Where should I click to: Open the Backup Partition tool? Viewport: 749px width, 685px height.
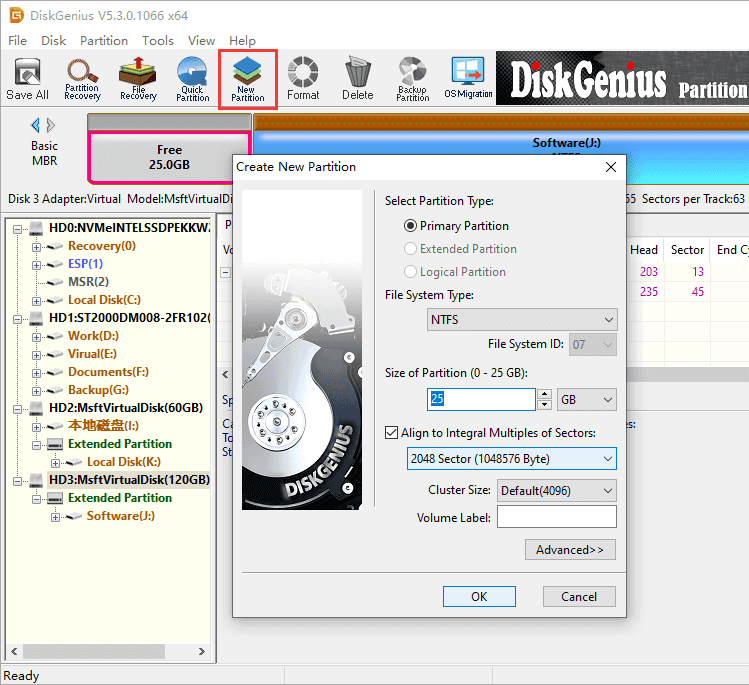(412, 79)
